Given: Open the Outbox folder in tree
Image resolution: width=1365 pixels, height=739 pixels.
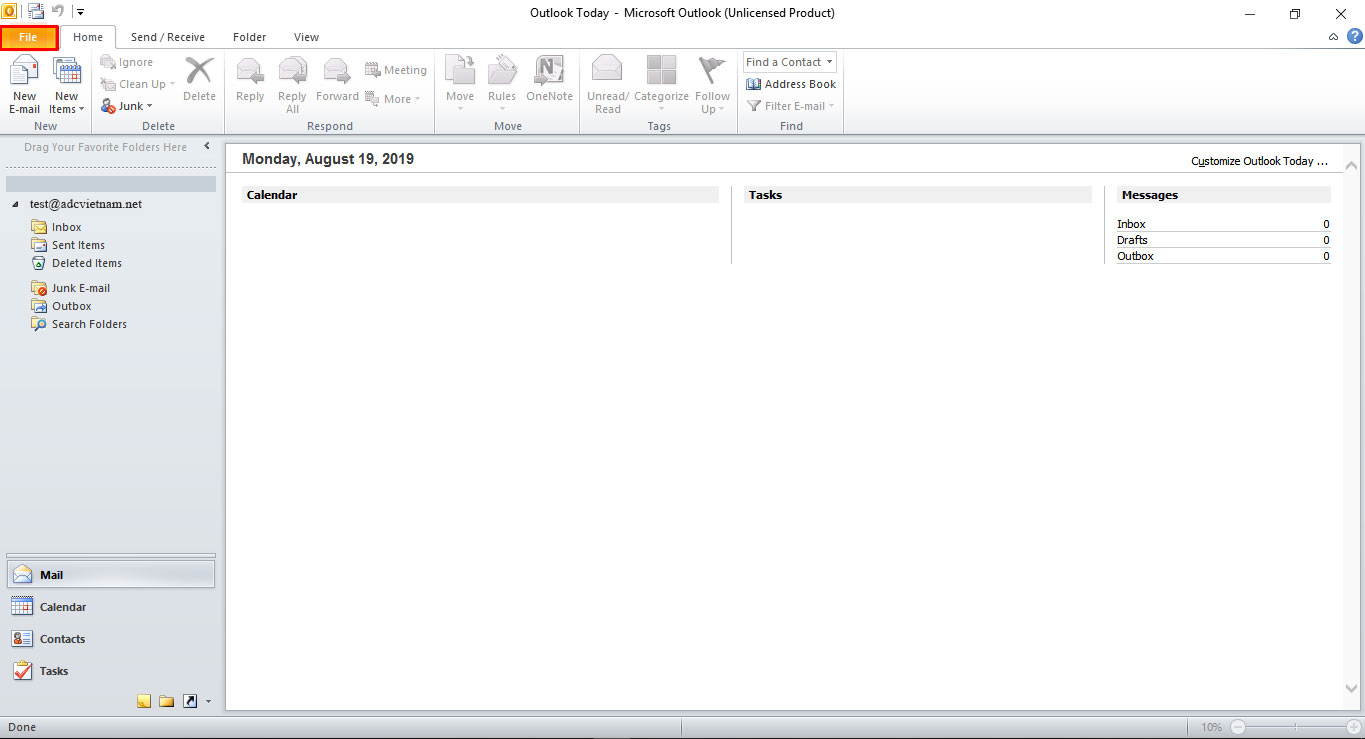Looking at the screenshot, I should tap(61, 306).
